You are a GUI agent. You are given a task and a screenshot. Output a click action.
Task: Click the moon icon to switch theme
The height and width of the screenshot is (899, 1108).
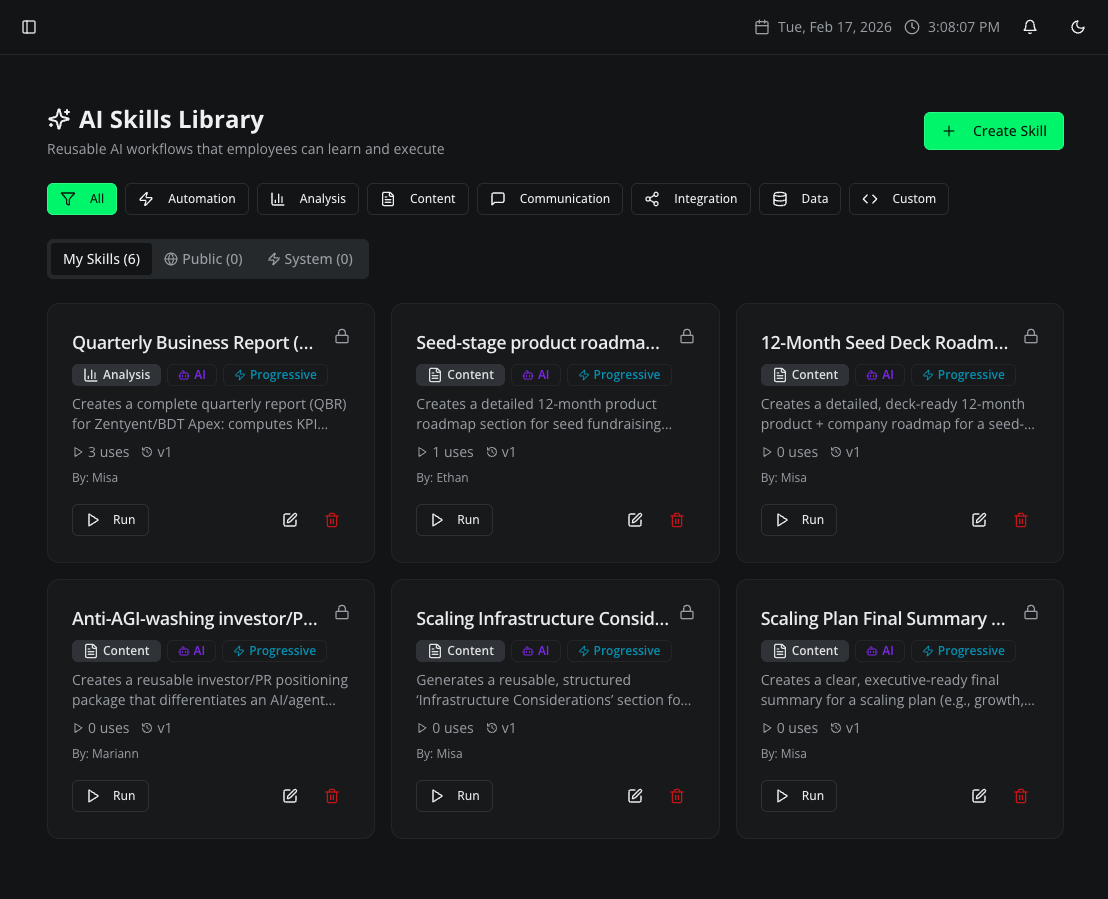point(1077,27)
